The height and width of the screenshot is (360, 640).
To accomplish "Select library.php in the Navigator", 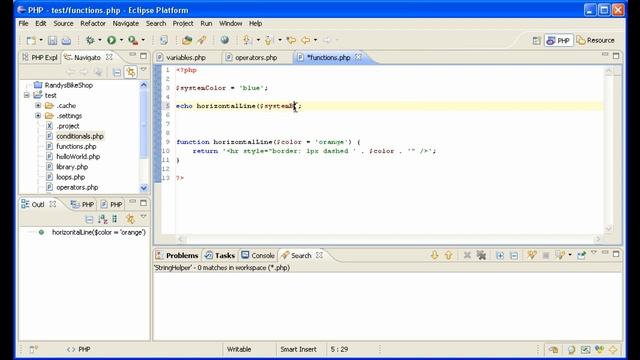I will coord(72,167).
